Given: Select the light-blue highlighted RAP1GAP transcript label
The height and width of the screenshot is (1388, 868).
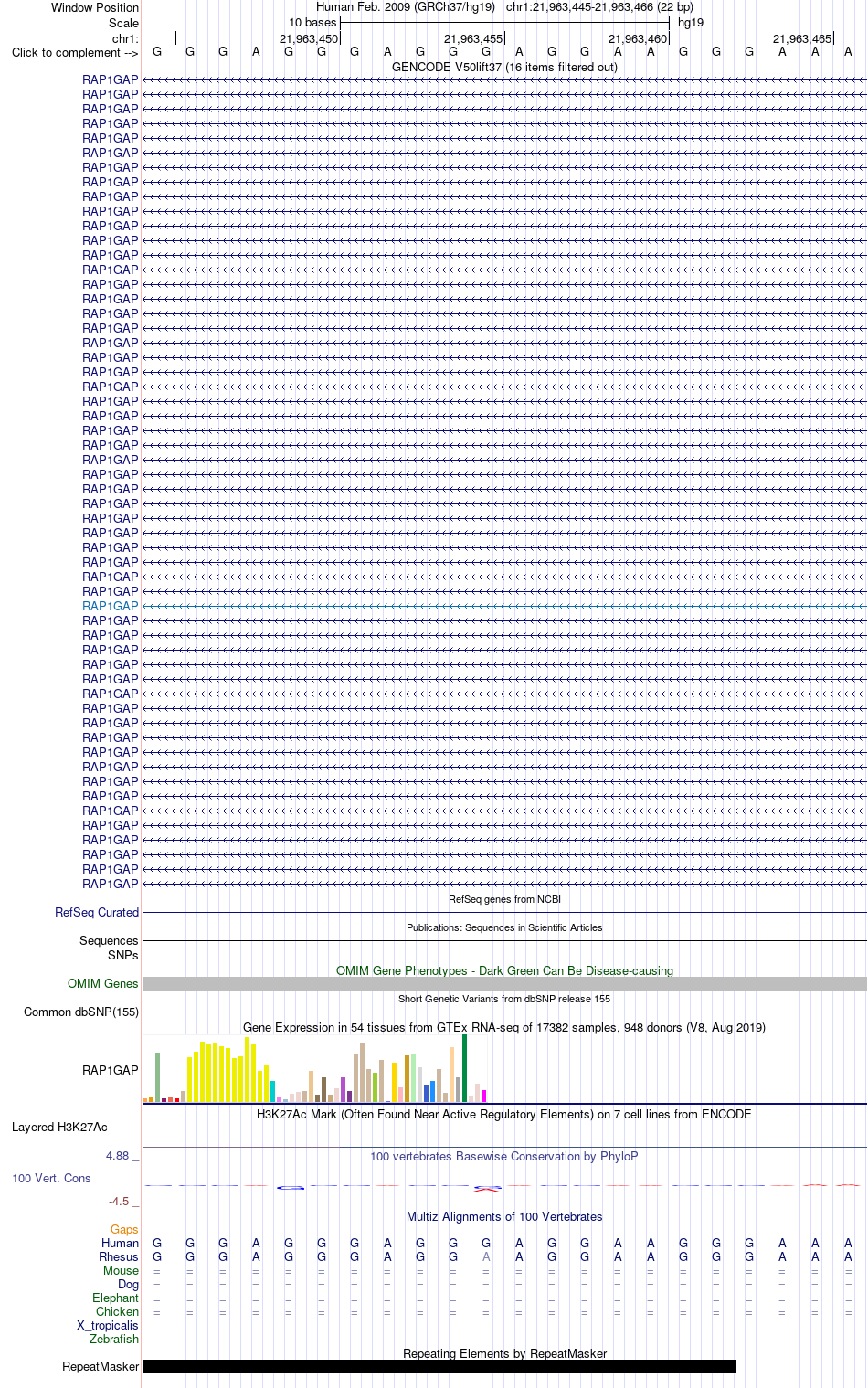Looking at the screenshot, I should click(x=111, y=606).
